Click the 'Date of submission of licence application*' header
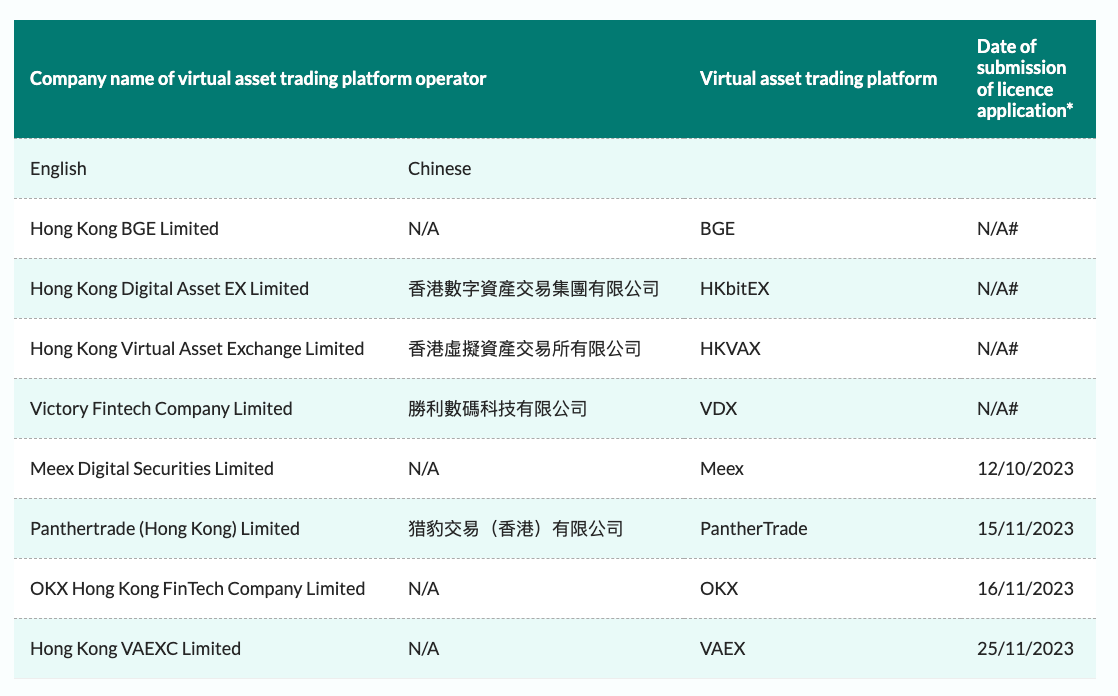 click(x=1025, y=78)
